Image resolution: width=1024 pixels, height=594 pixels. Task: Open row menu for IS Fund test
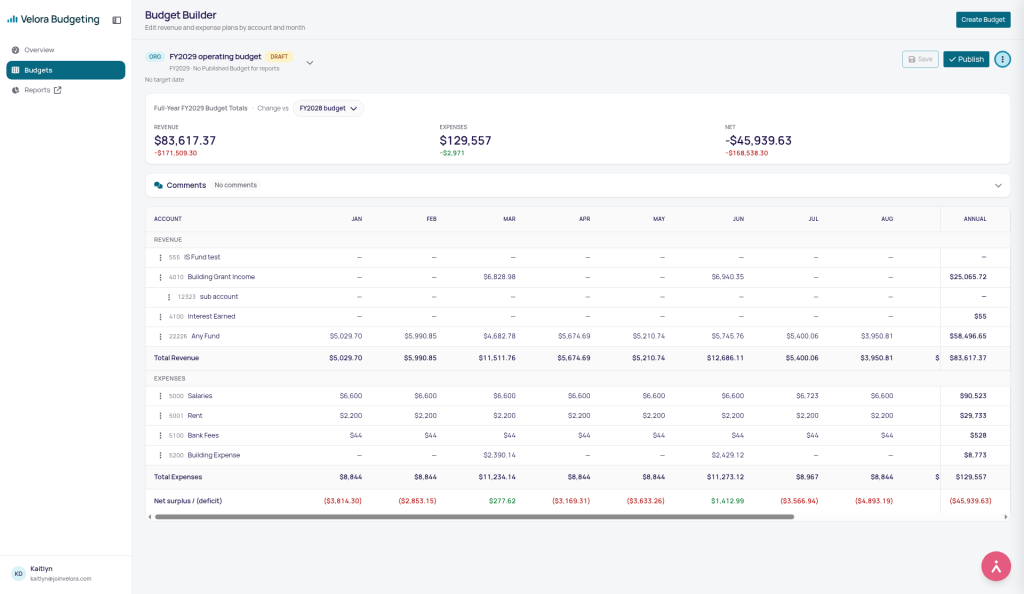(x=161, y=258)
